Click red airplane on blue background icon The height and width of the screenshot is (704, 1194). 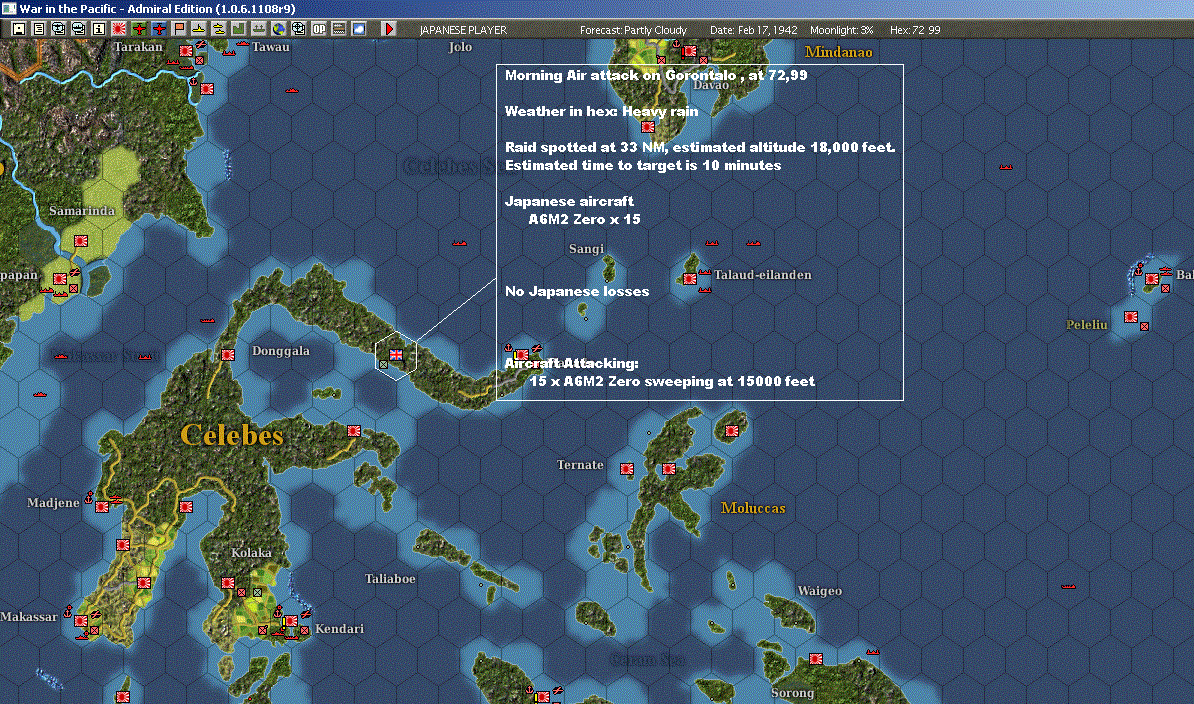point(159,29)
